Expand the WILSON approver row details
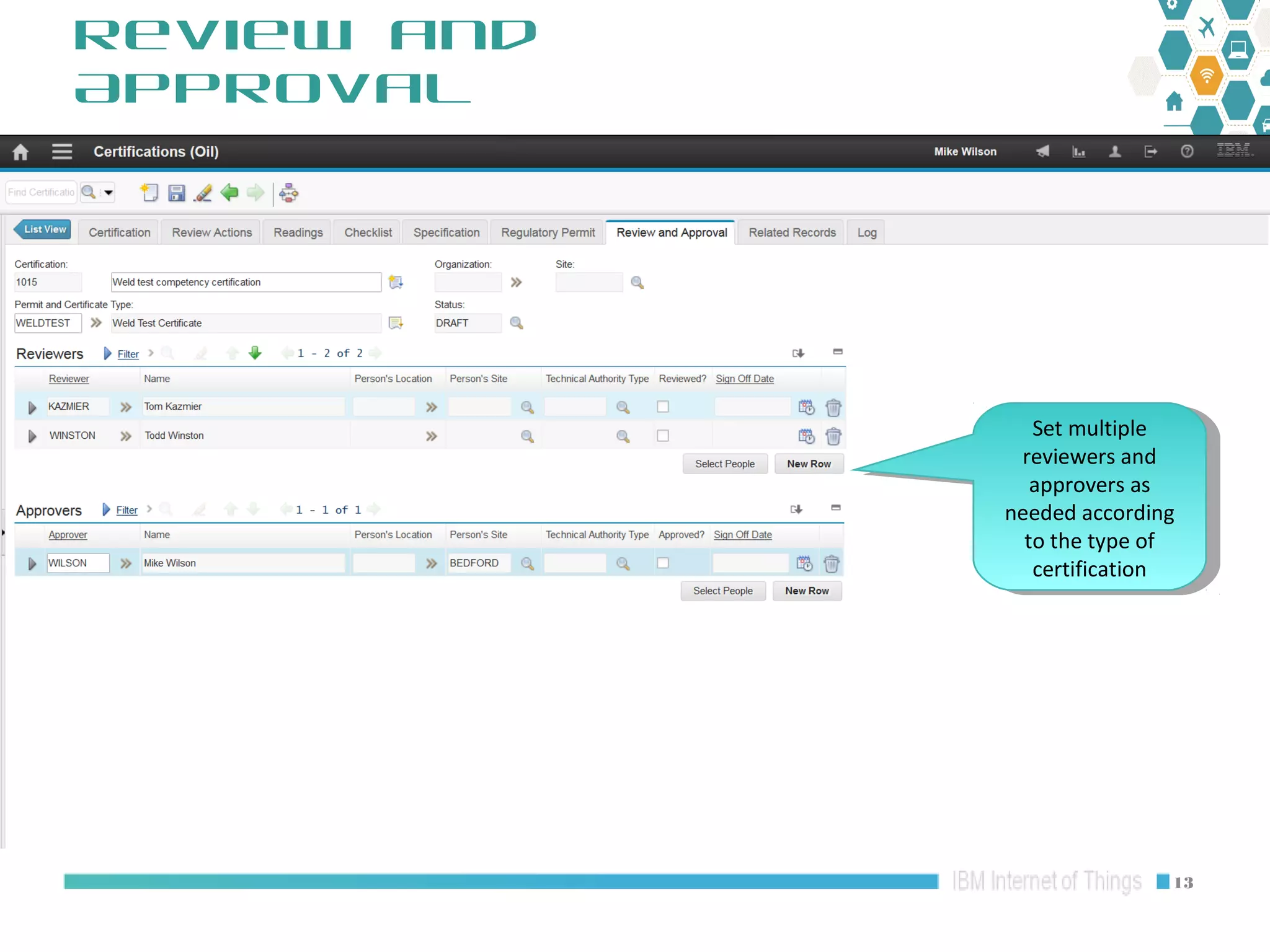Screen dimensions: 1270x952 coord(32,563)
